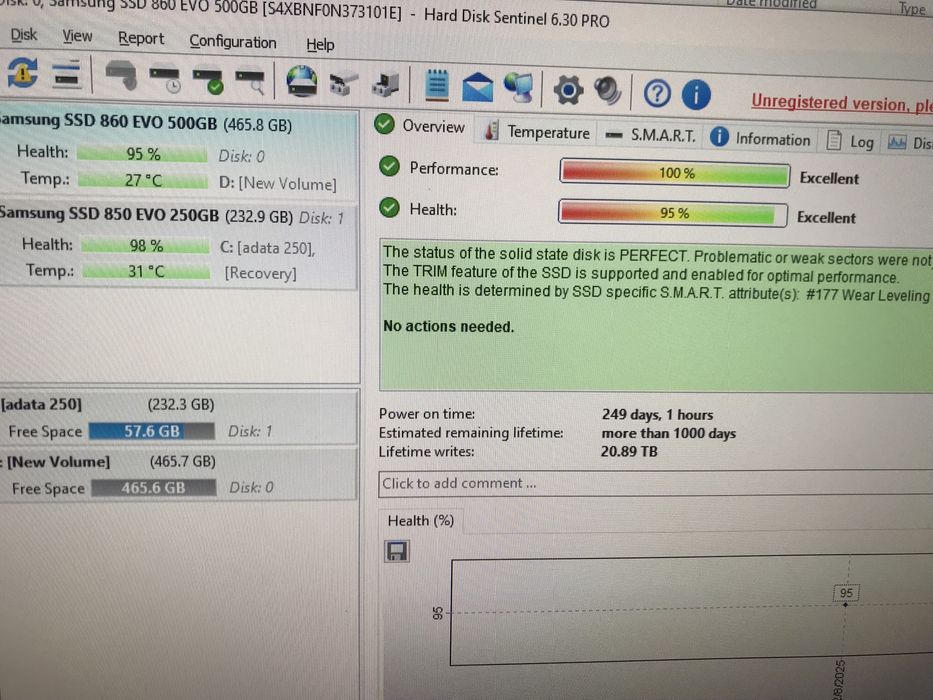Click the 'more than 1000 days' value
This screenshot has height=700, width=933.
(668, 433)
